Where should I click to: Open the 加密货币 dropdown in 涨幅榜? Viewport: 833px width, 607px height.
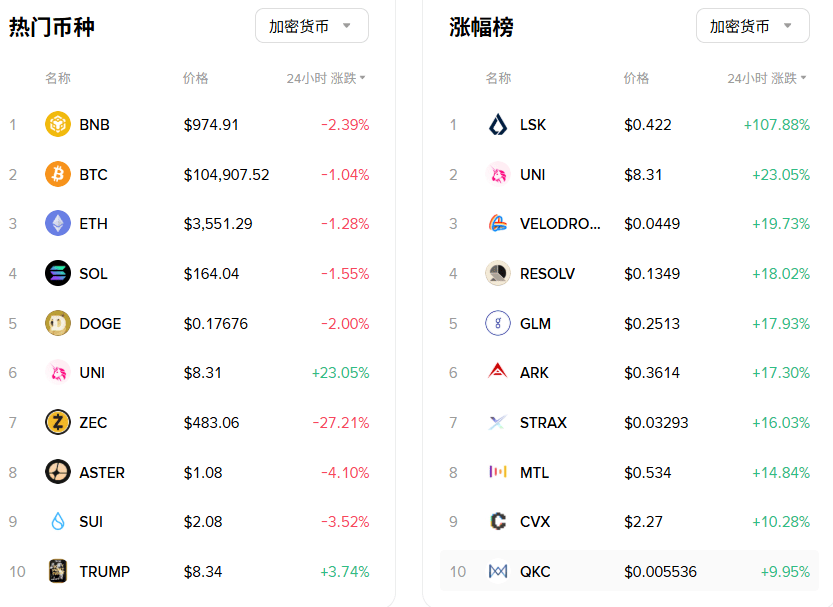point(753,25)
